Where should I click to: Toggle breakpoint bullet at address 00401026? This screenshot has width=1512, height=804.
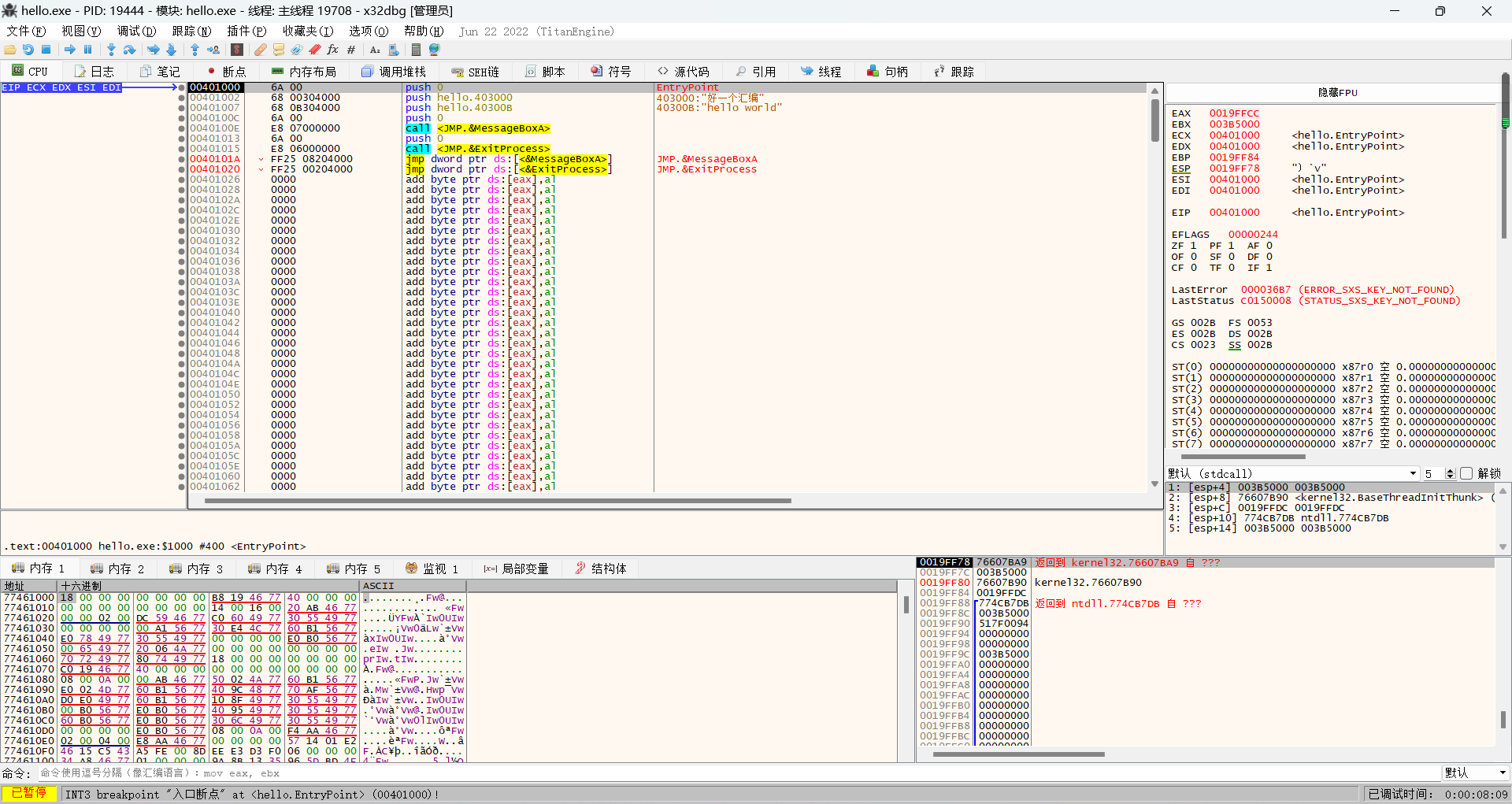[181, 180]
